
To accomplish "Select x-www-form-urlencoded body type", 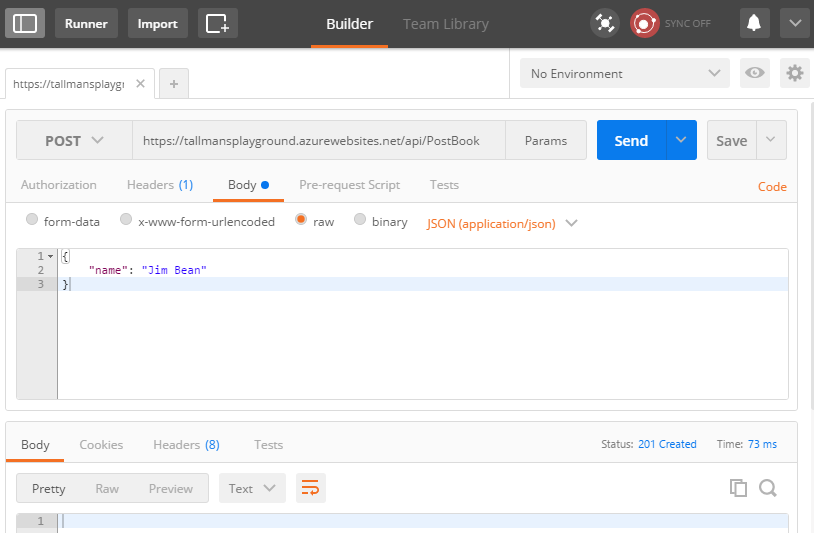I will coord(126,219).
